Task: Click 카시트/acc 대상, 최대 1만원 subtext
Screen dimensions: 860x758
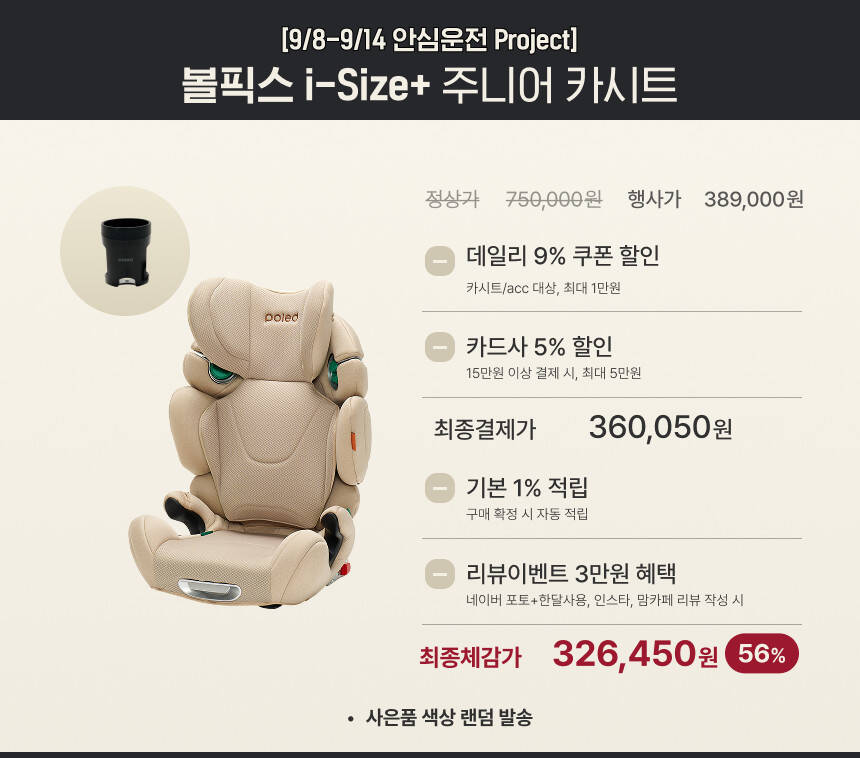Action: coord(543,288)
